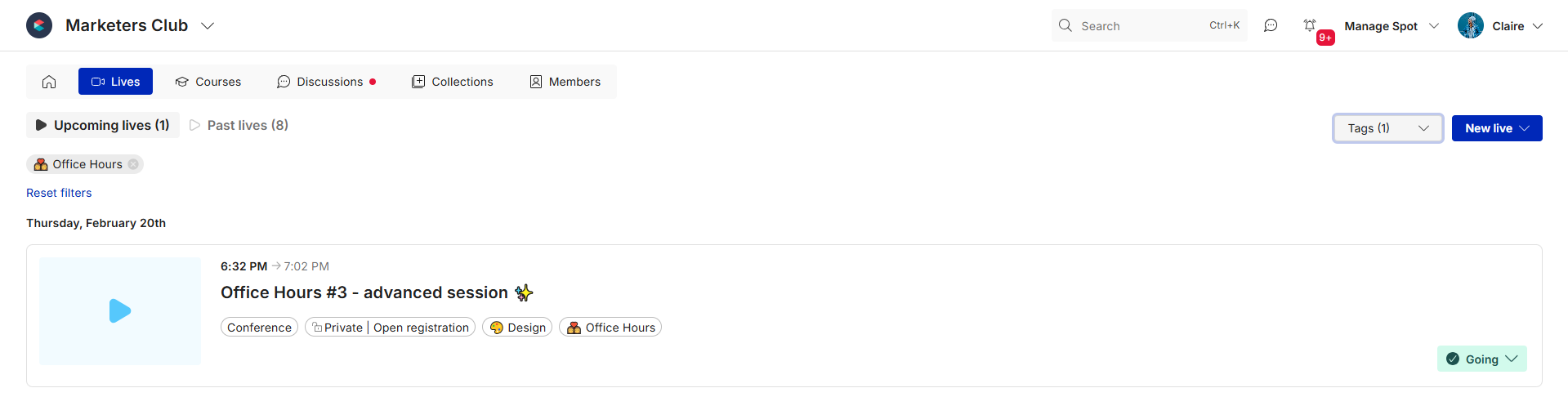Click the Design tag palette icon
The height and width of the screenshot is (397, 1568).
(496, 328)
